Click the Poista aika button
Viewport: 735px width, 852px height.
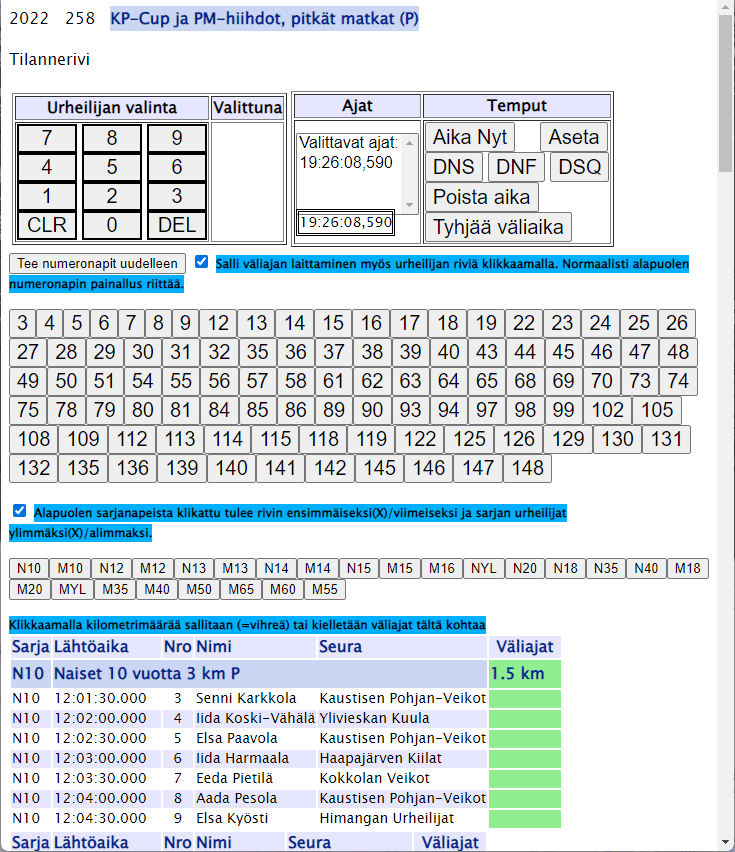point(482,197)
